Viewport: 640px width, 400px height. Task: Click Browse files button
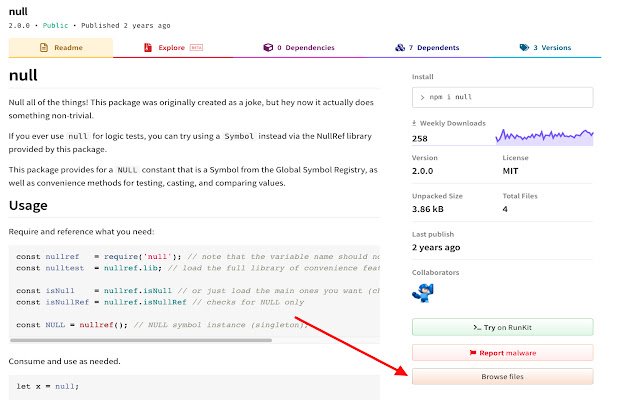[502, 376]
